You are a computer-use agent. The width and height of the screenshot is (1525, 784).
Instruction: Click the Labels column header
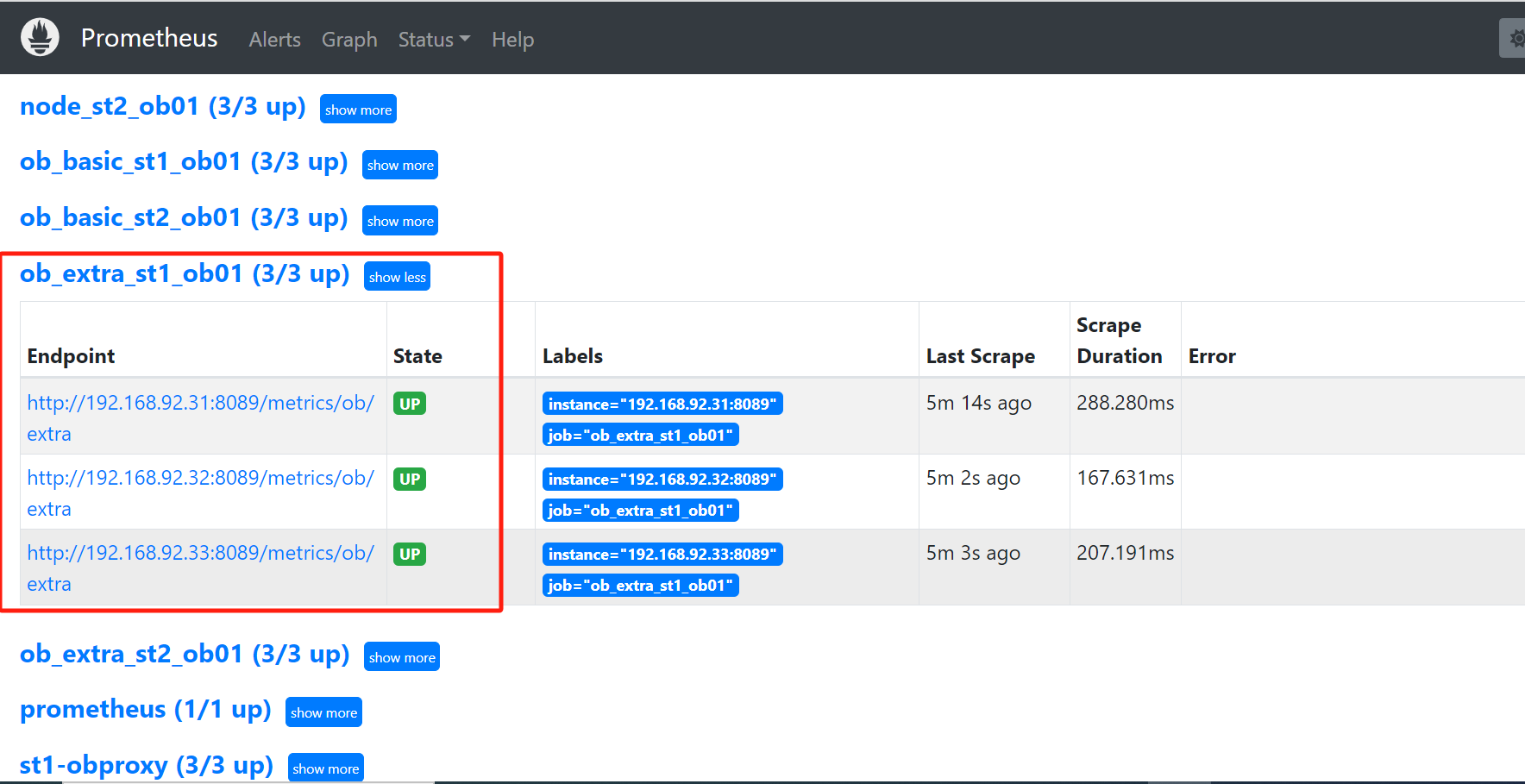pyautogui.click(x=573, y=356)
